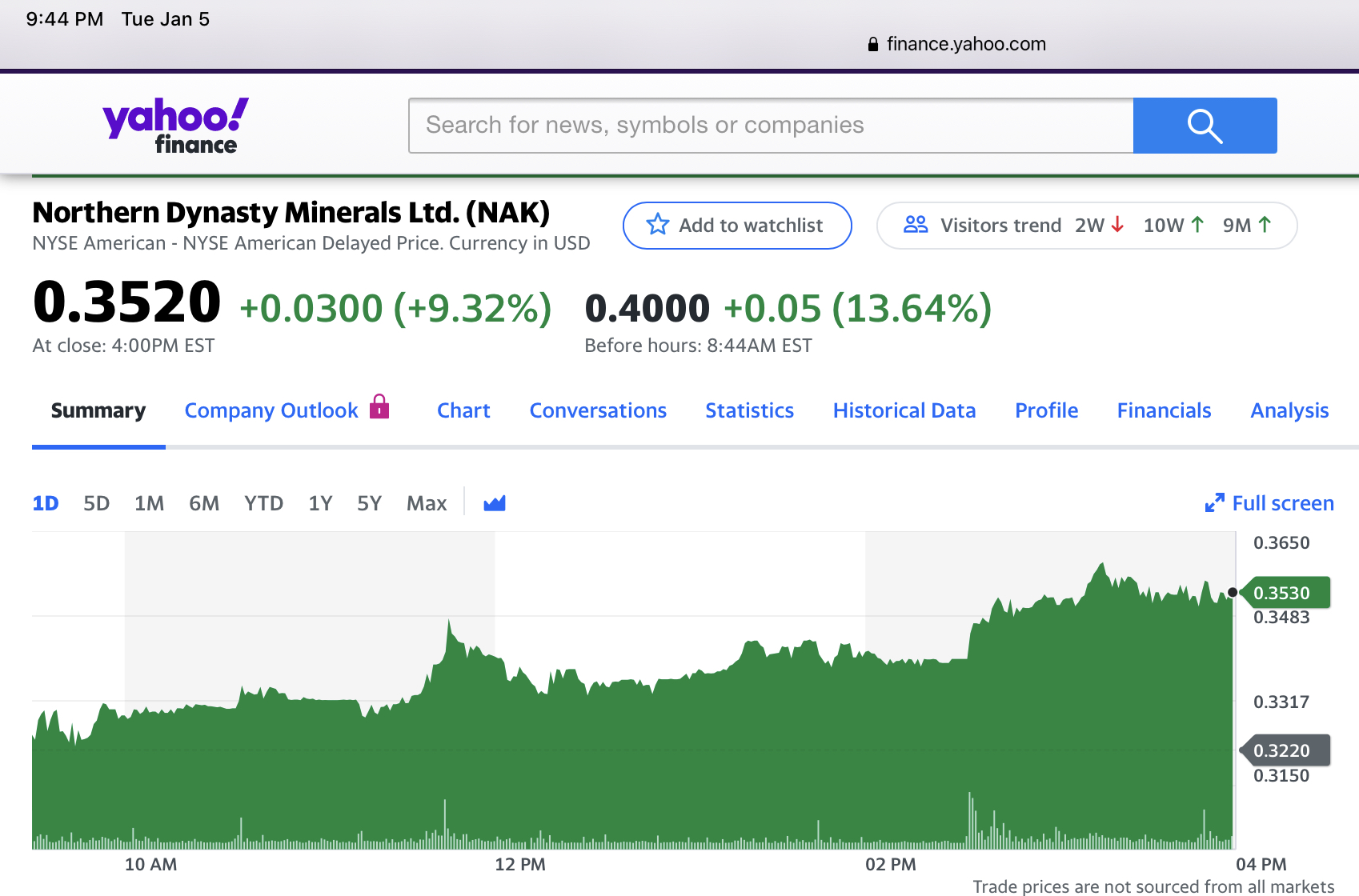Select the 5D chart range
This screenshot has height=896, width=1359.
[x=97, y=503]
